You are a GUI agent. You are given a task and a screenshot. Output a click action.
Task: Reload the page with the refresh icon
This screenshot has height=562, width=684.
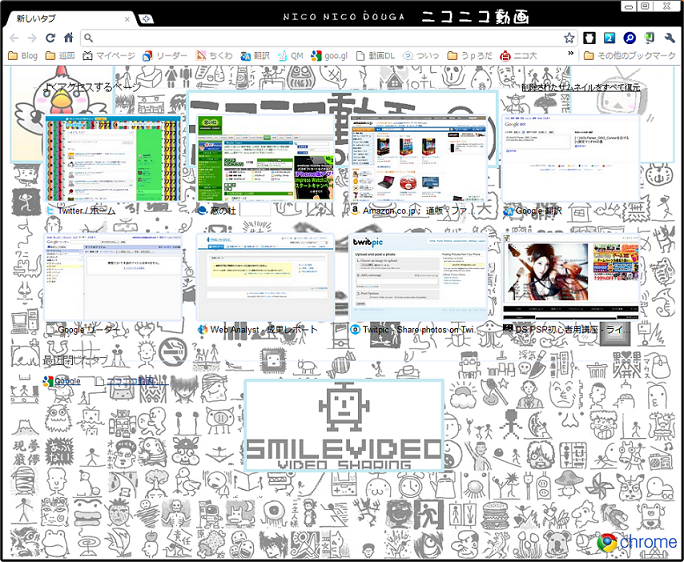(x=50, y=38)
